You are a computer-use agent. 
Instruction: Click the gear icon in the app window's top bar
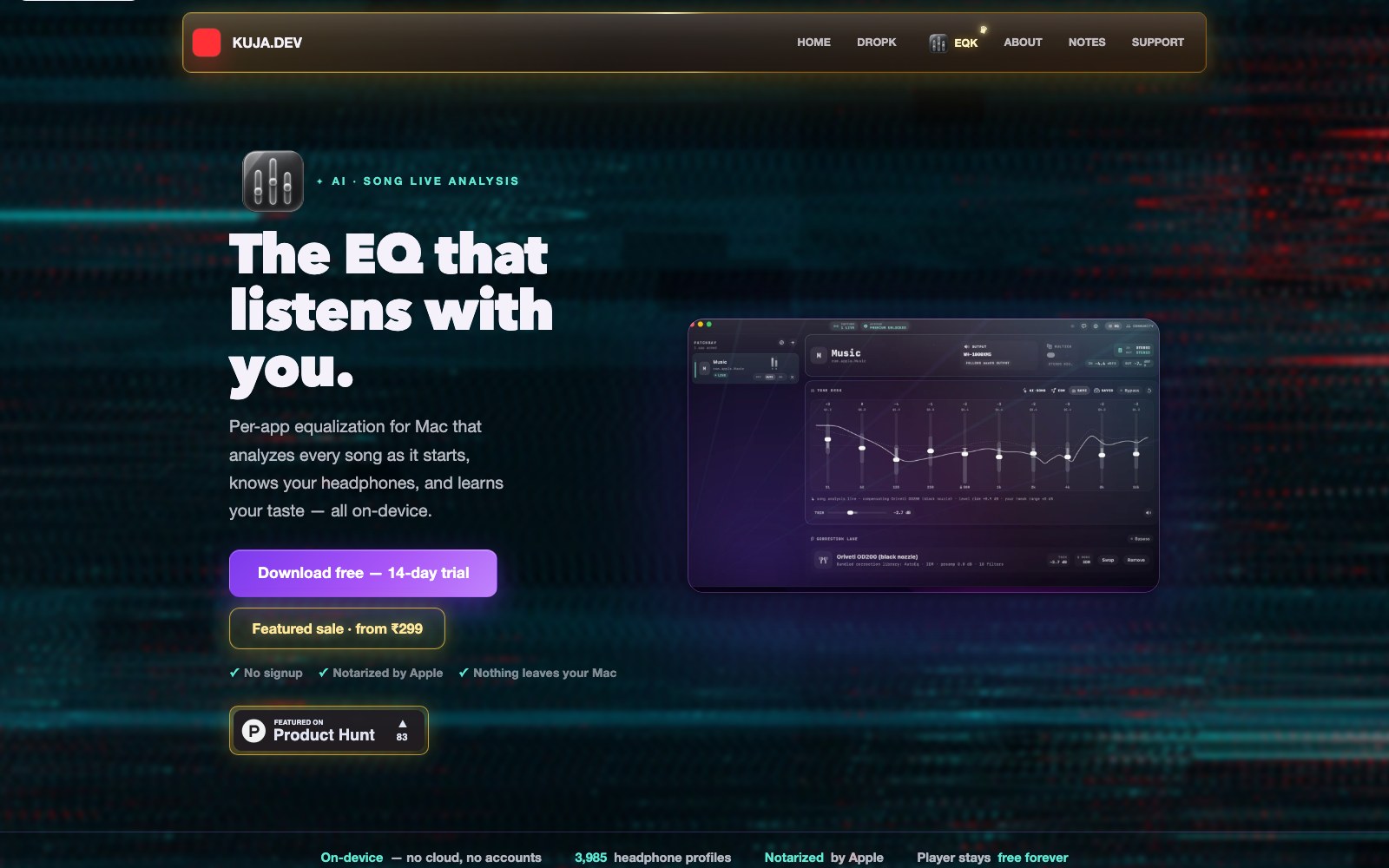coord(1096,326)
